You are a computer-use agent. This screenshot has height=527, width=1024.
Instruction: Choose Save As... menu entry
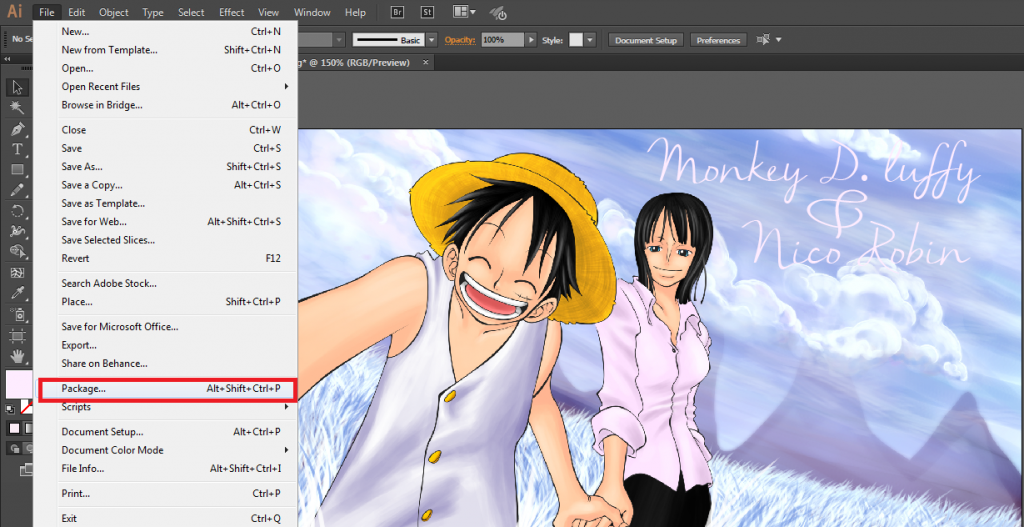coord(167,167)
